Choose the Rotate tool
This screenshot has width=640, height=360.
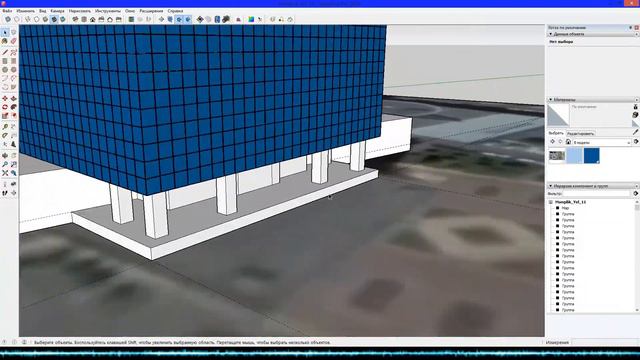(x=5, y=107)
